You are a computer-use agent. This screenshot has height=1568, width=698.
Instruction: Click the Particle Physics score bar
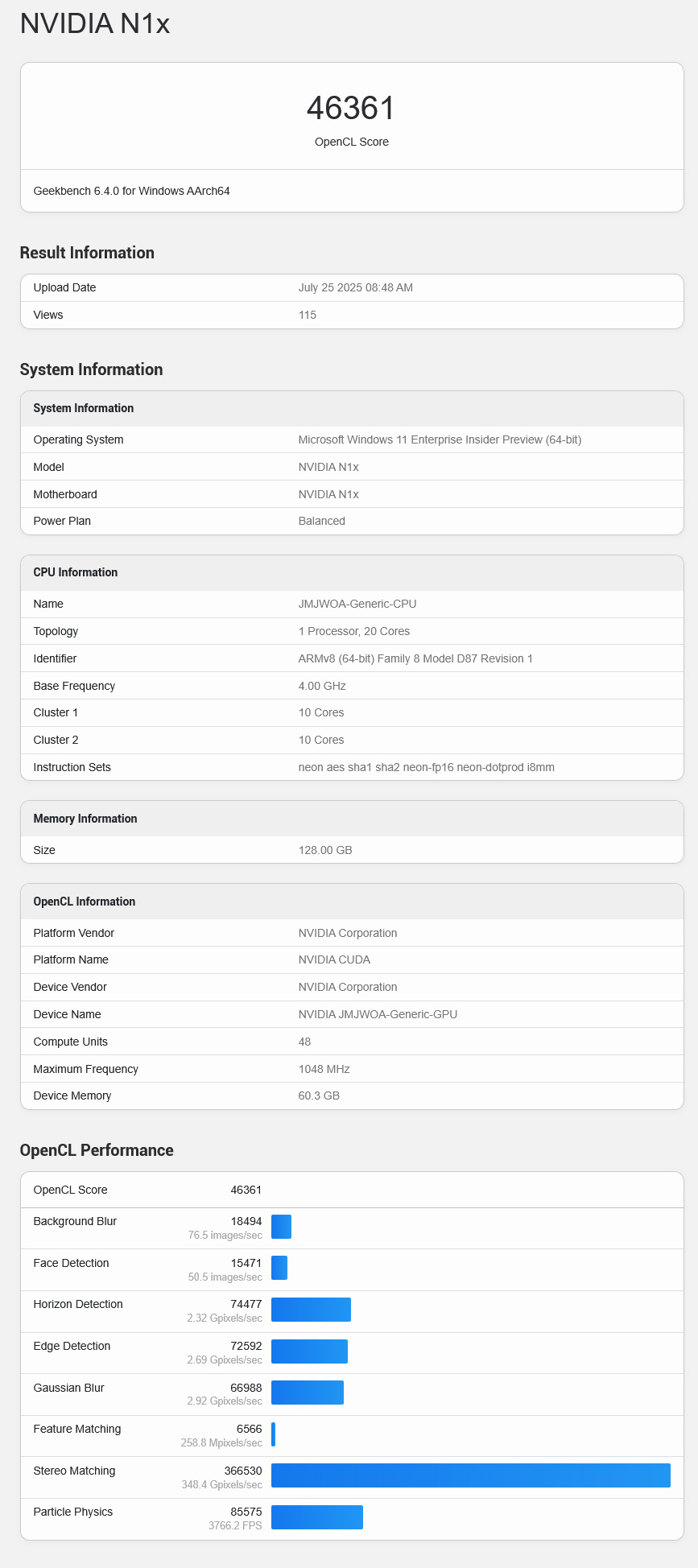click(316, 1516)
